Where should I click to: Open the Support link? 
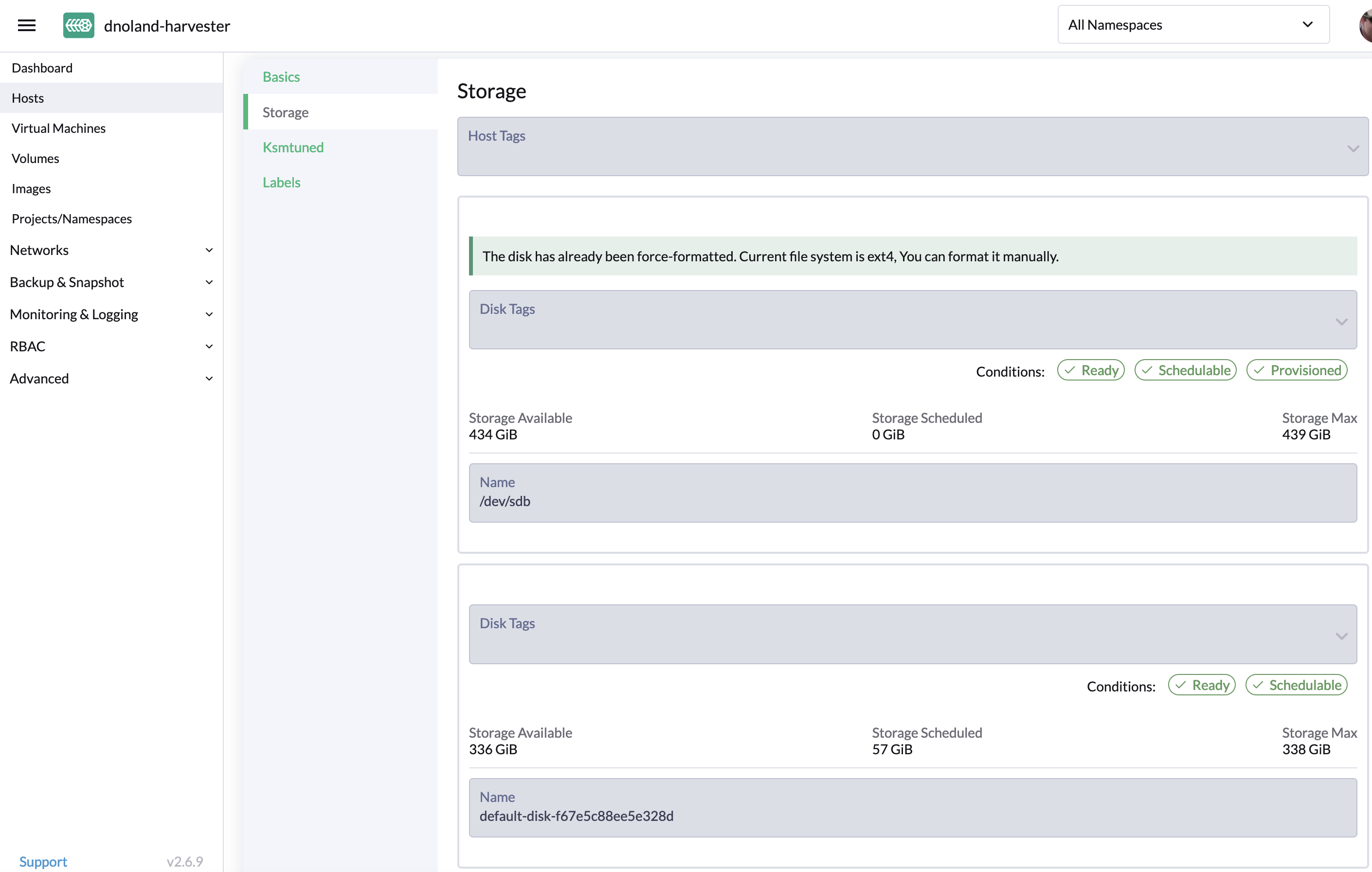point(43,861)
